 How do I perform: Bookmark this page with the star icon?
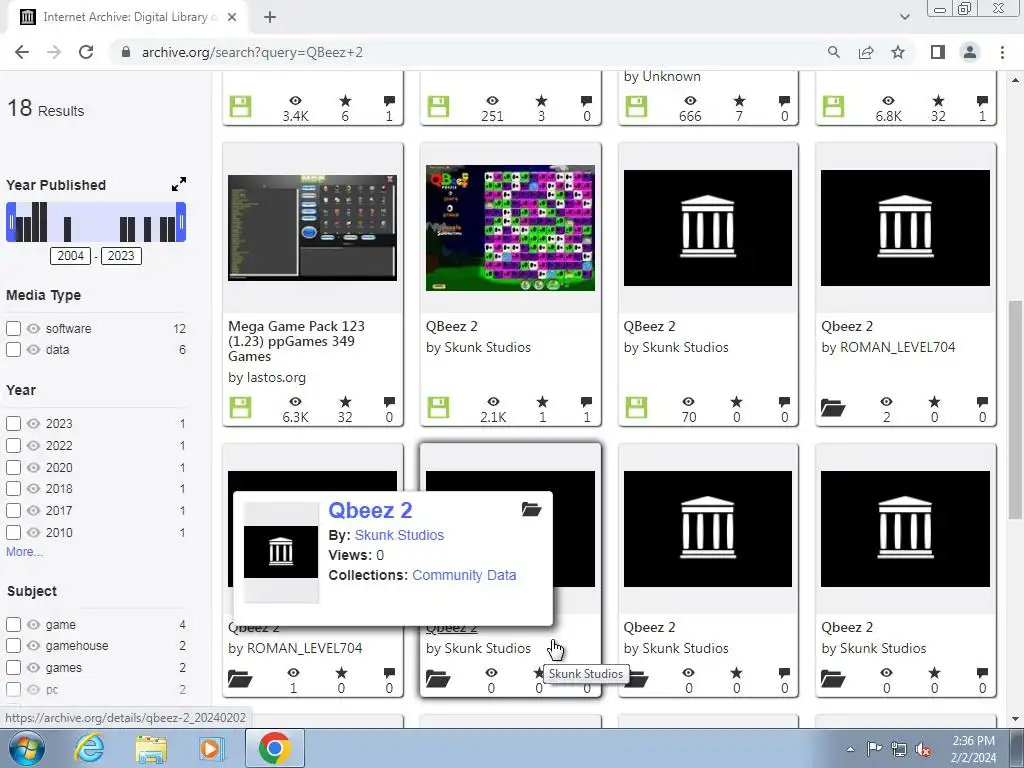pyautogui.click(x=898, y=52)
